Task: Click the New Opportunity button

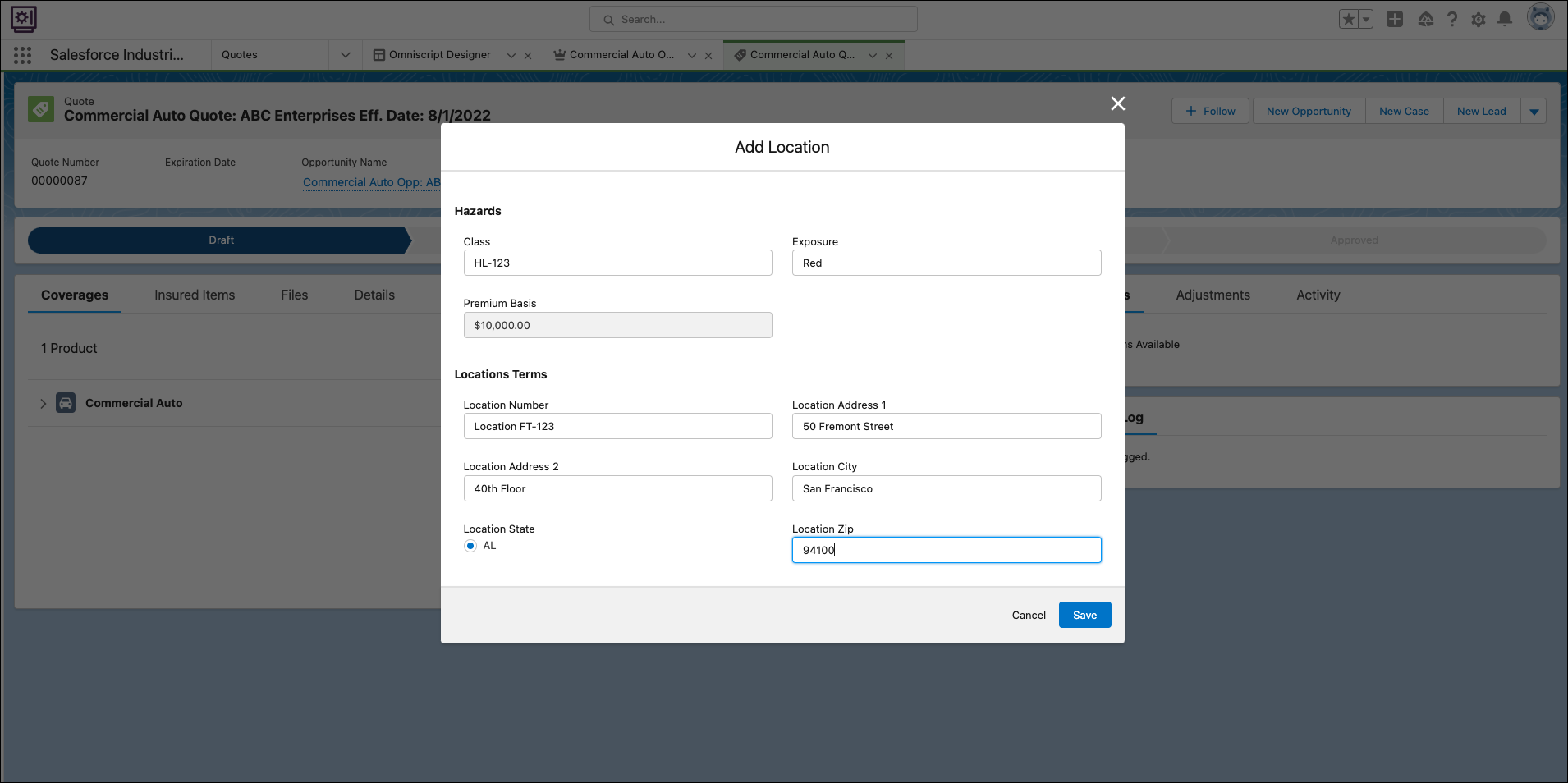Action: point(1309,112)
